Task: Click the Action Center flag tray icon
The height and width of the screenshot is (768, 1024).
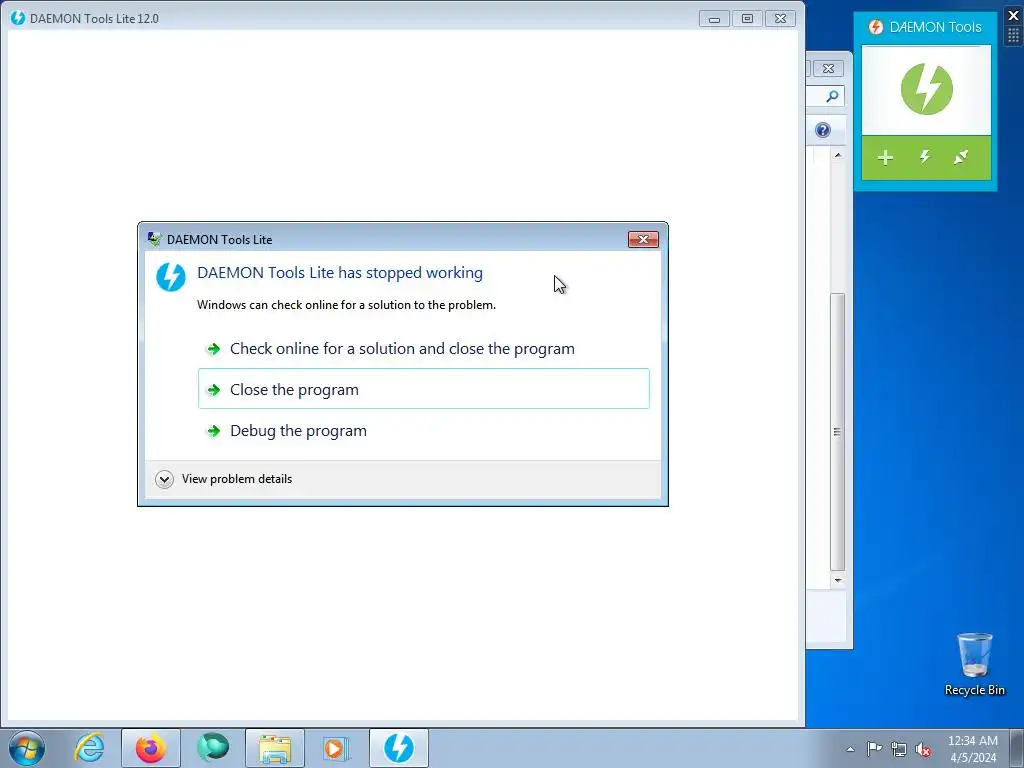Action: click(874, 749)
